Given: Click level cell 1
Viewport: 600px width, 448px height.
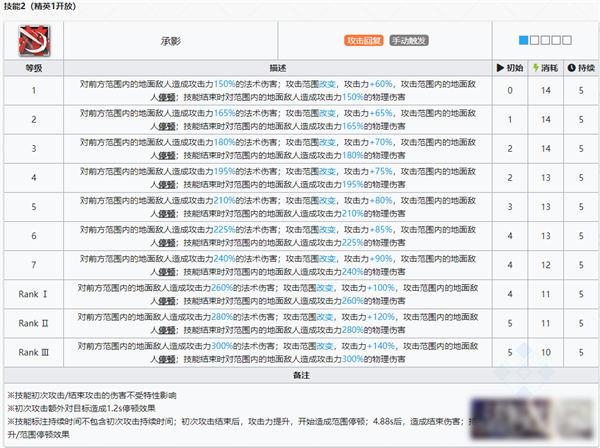Looking at the screenshot, I should tap(34, 91).
